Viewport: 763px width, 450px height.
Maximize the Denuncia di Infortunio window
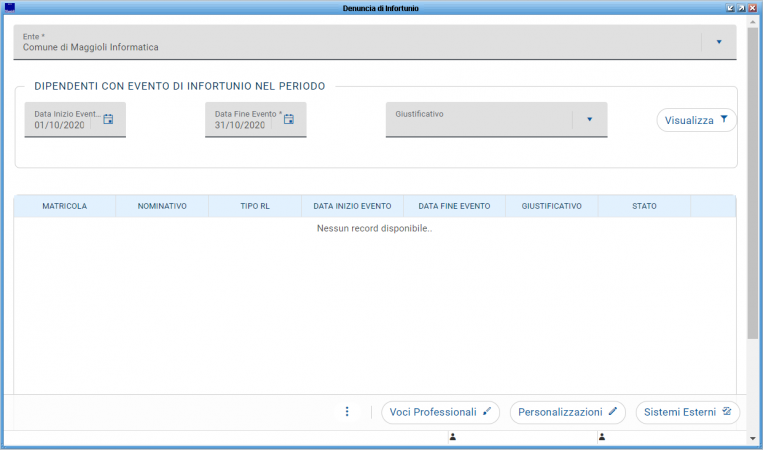[x=741, y=8]
